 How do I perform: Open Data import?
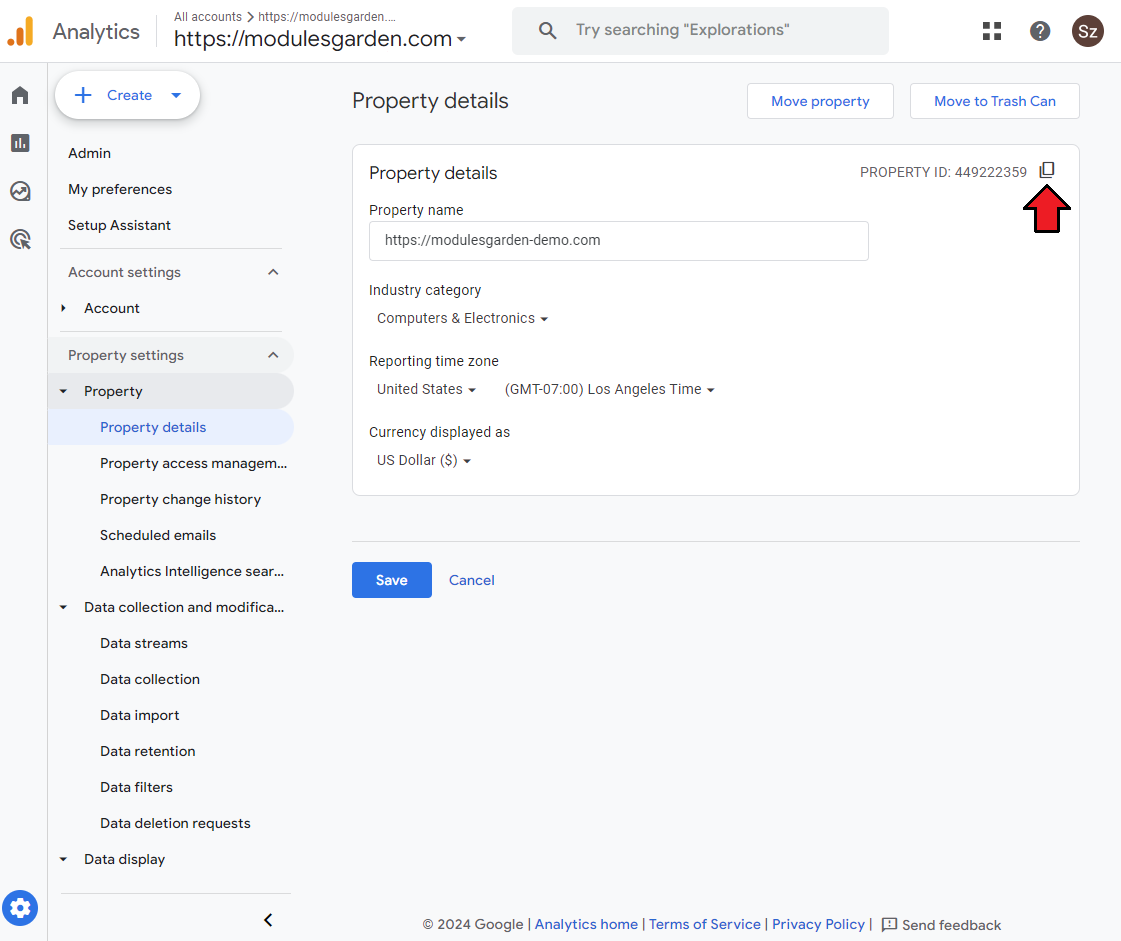click(139, 715)
